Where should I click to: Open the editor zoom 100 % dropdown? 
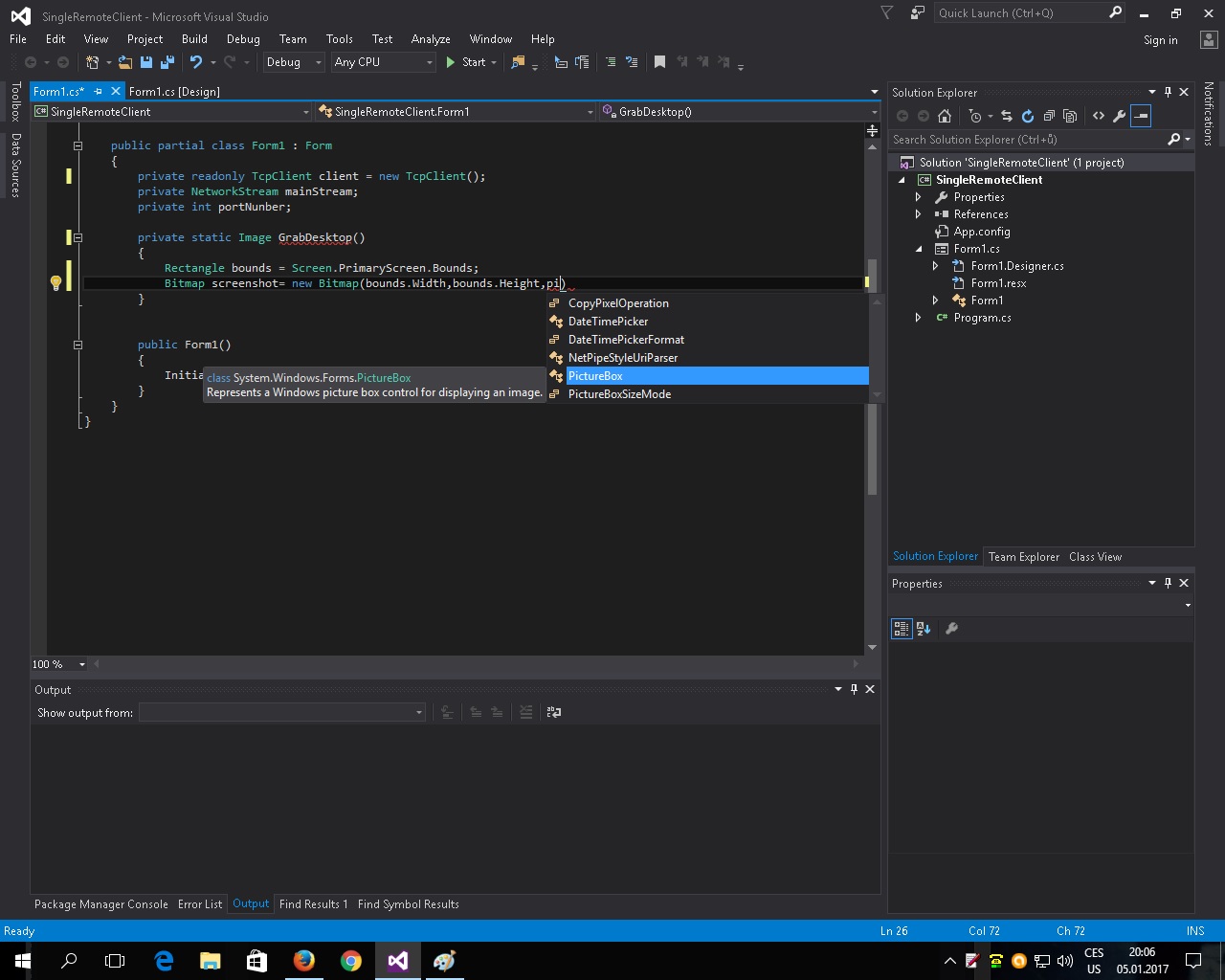(82, 664)
